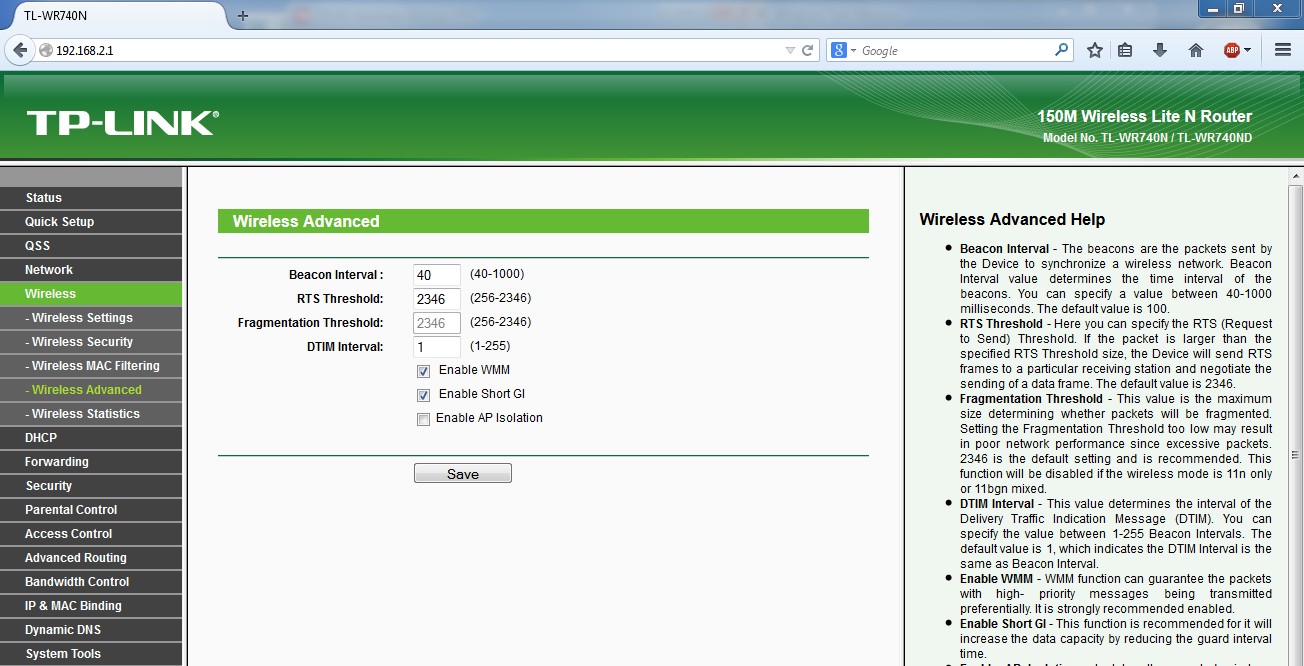
Task: Select the Wireless menu
Action: (91, 294)
